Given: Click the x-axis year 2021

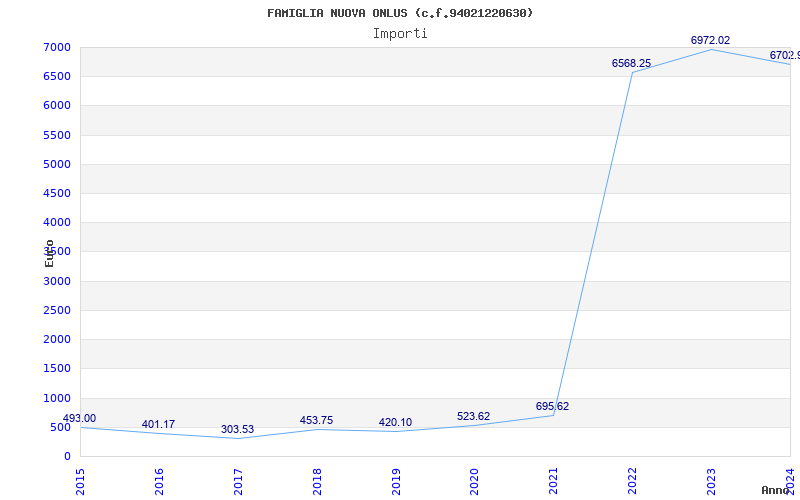Looking at the screenshot, I should (554, 481).
